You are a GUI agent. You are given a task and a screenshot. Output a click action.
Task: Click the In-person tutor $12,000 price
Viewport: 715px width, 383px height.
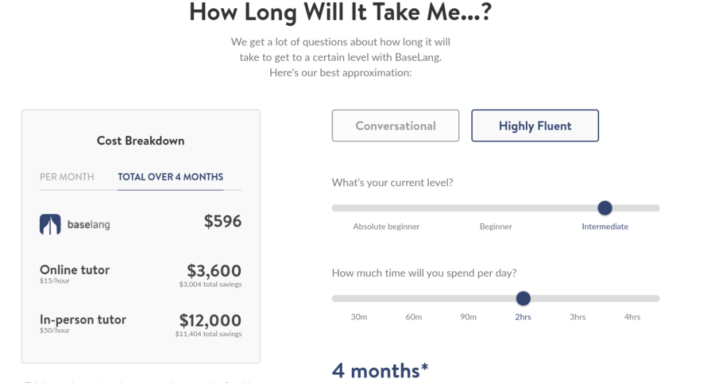point(210,320)
